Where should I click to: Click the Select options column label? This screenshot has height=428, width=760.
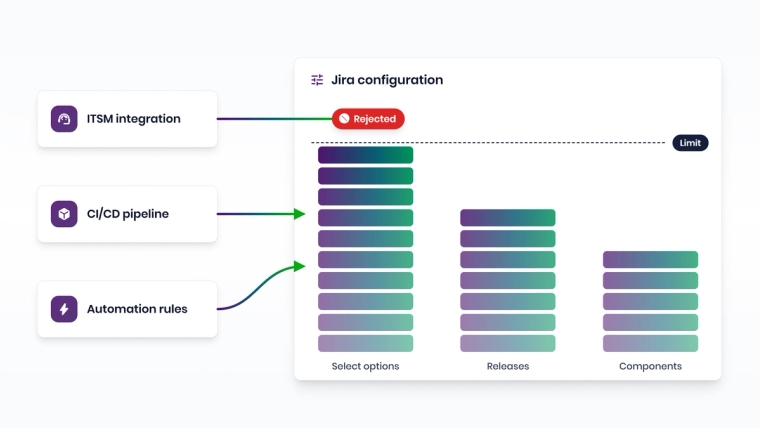(365, 366)
